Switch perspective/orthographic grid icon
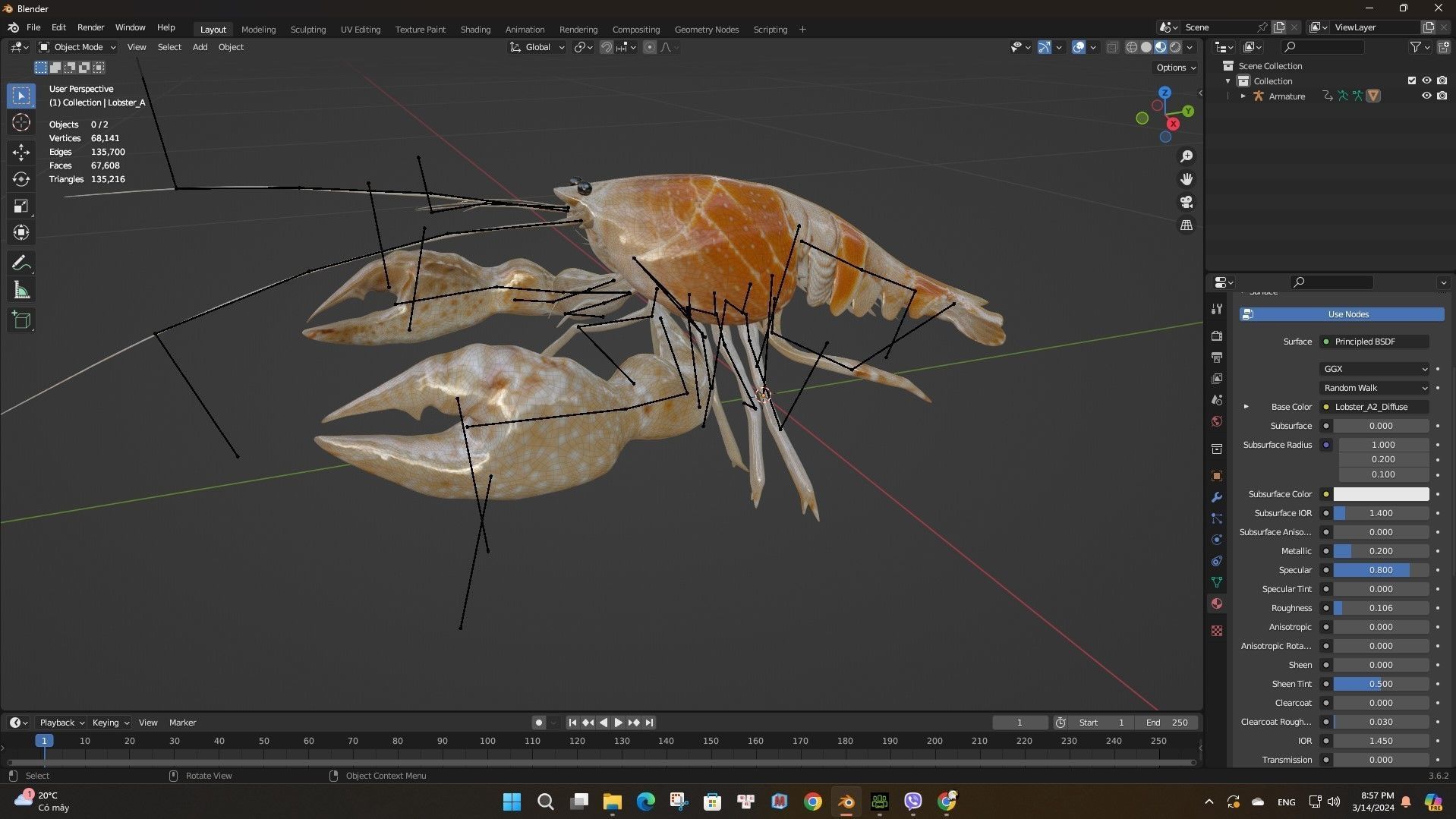 tap(1186, 225)
